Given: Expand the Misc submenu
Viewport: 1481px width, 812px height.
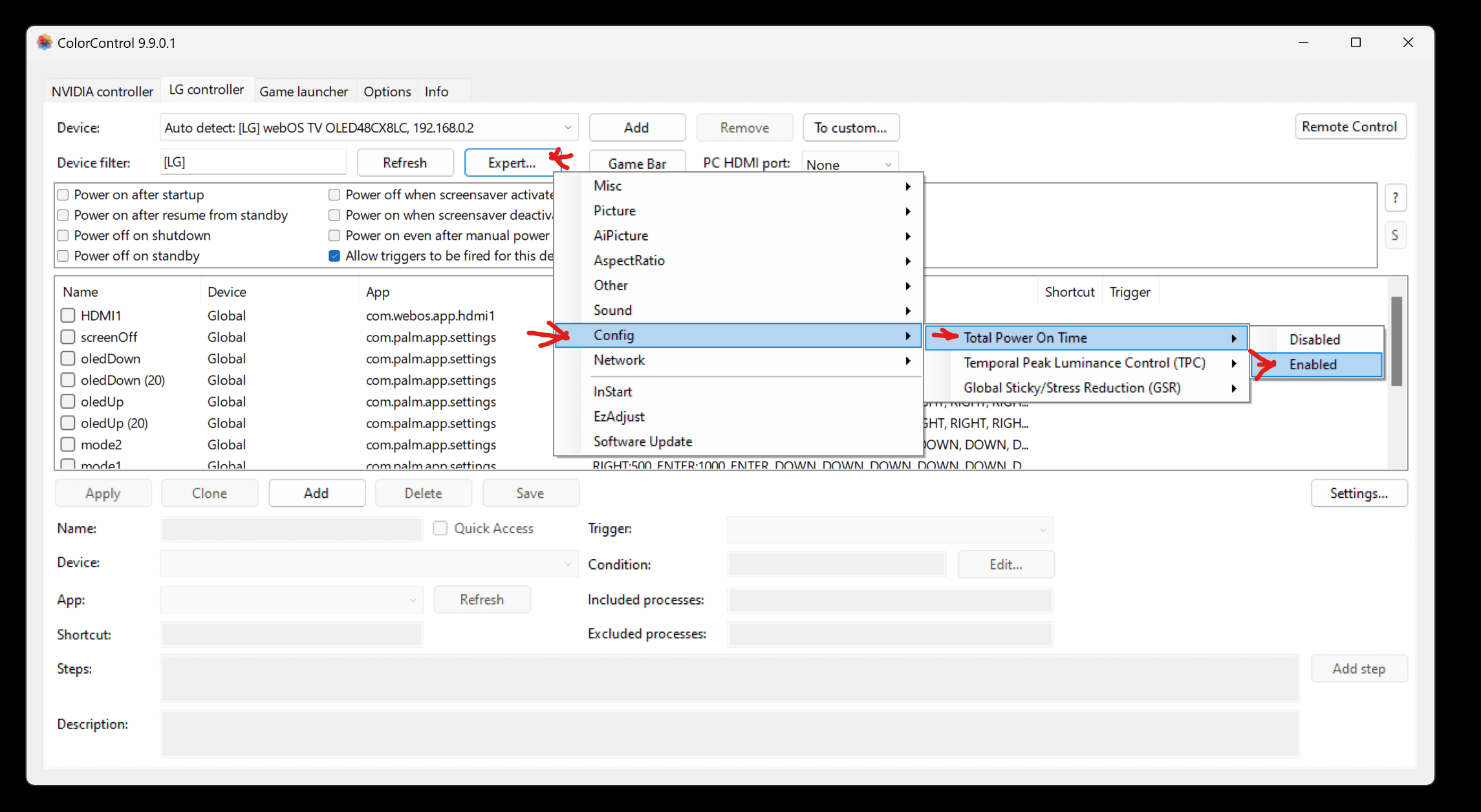Looking at the screenshot, I should pyautogui.click(x=738, y=186).
